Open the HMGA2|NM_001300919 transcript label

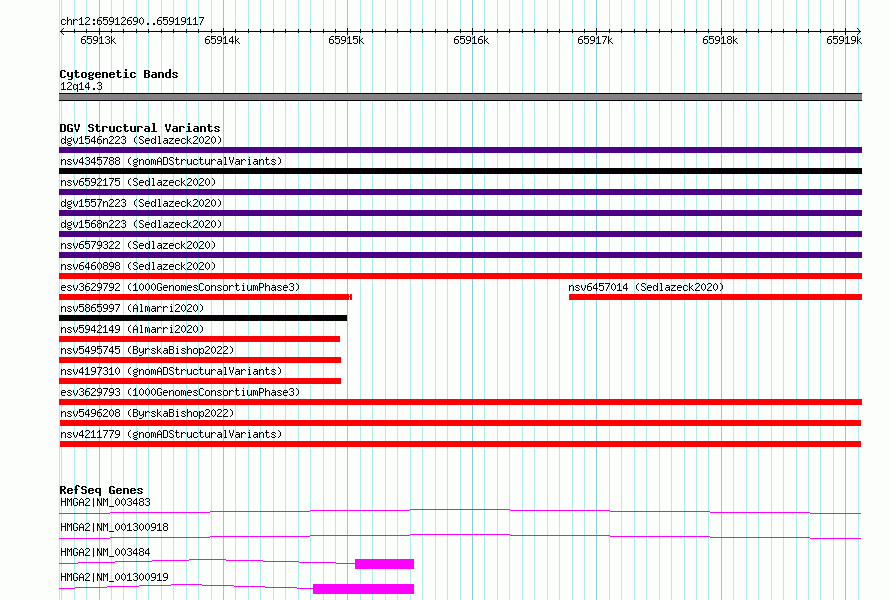click(x=114, y=577)
